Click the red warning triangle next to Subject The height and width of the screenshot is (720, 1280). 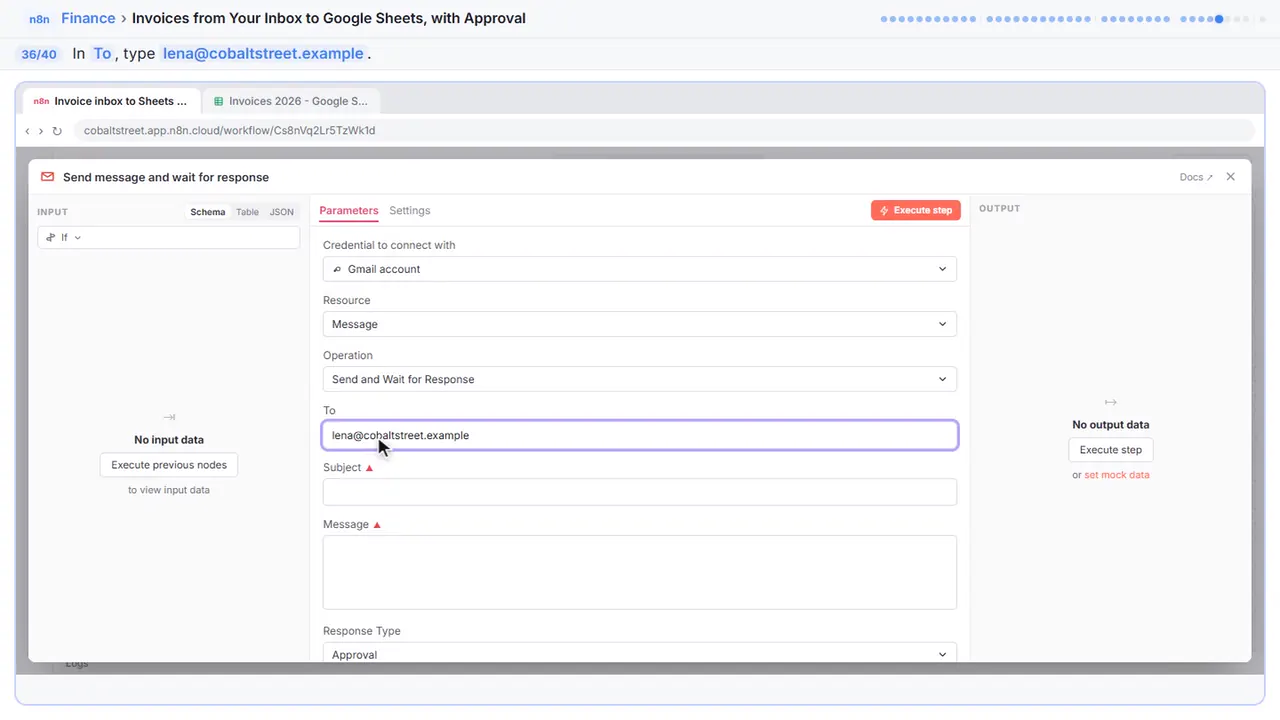point(369,468)
